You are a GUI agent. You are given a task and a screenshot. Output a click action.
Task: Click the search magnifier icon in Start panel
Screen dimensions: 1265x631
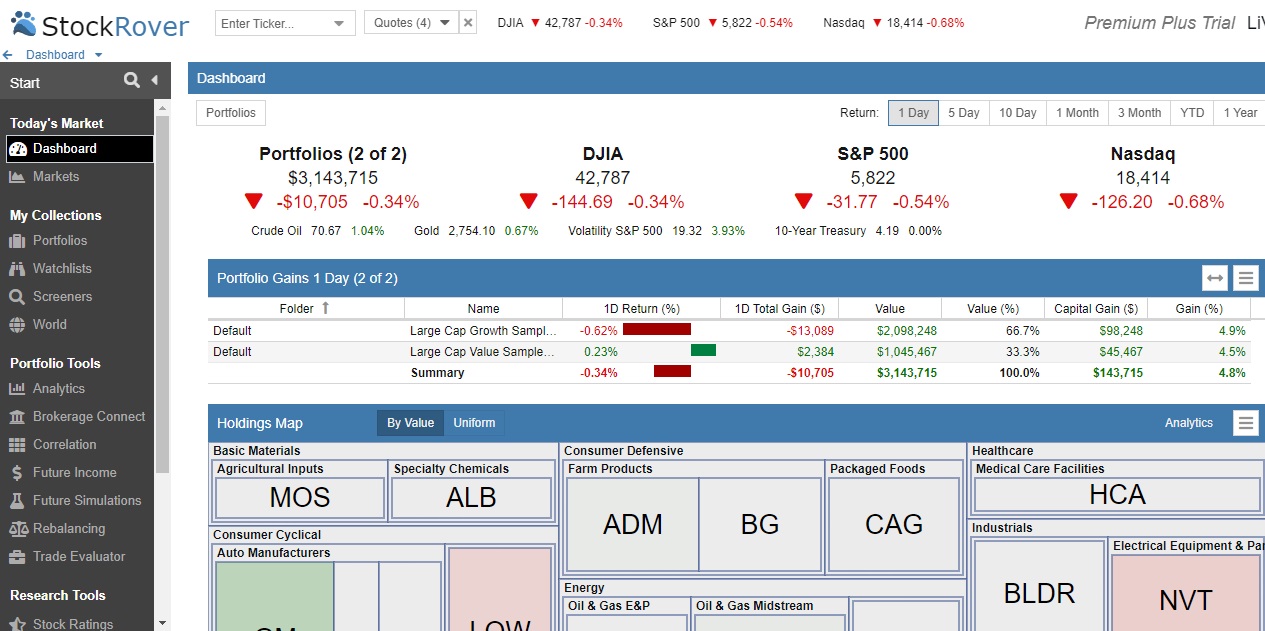coord(131,81)
